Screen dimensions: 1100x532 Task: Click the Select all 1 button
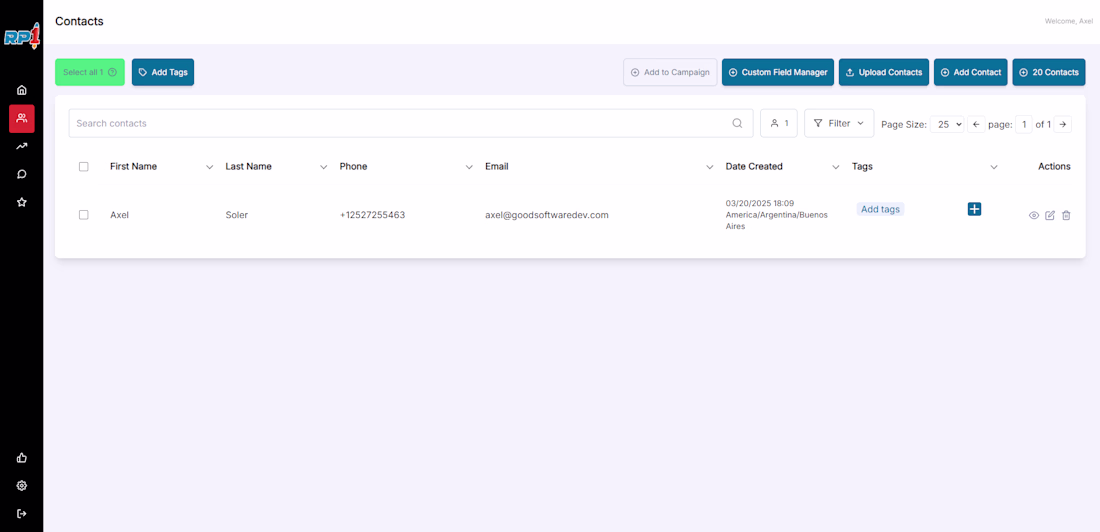pyautogui.click(x=90, y=72)
